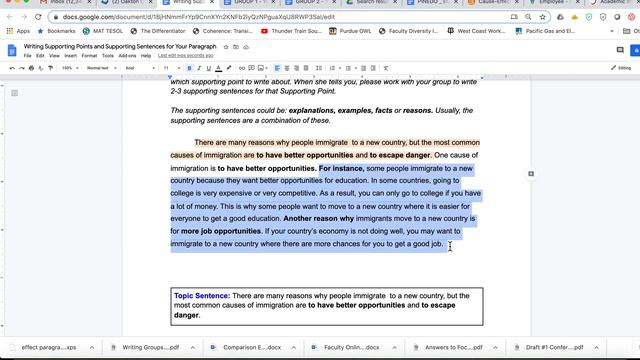
Task: Open Answers to Foc....pdf download
Action: click(x=448, y=347)
